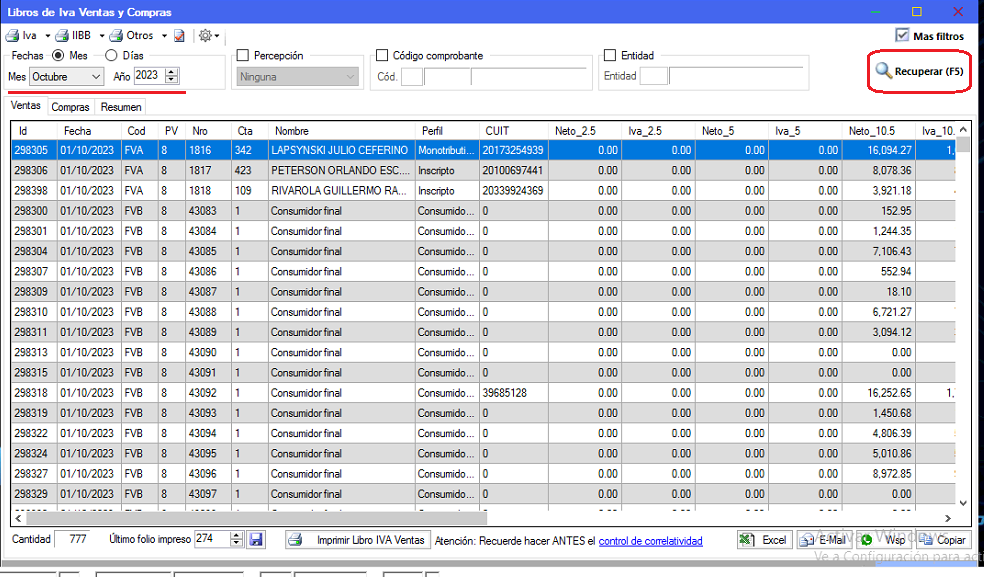Click the red checkmark document toolbar icon

(179, 36)
